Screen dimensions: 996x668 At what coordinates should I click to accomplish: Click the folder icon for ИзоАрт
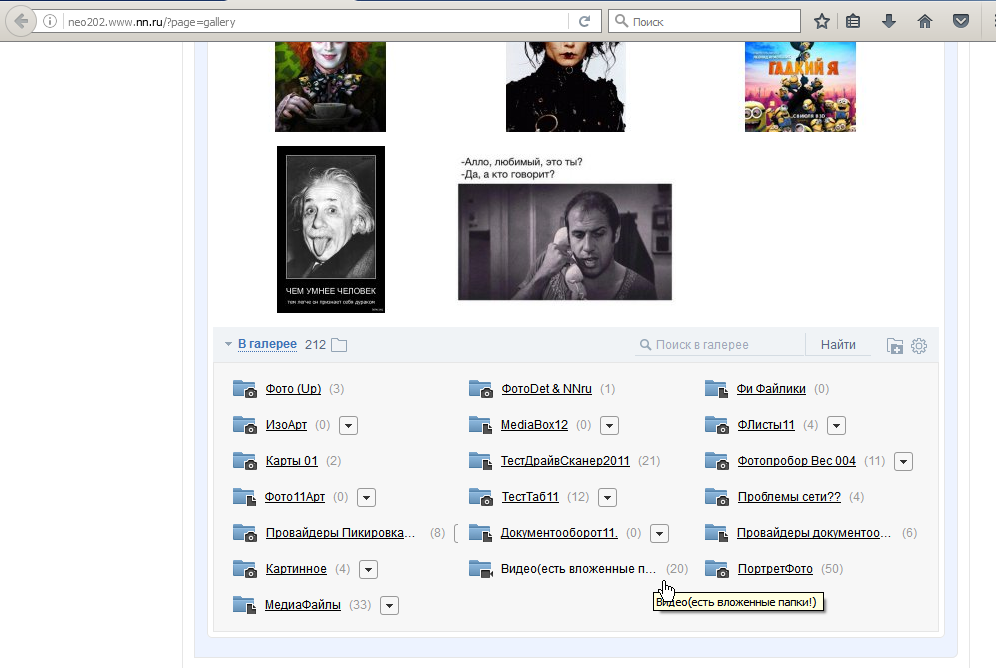click(x=245, y=425)
